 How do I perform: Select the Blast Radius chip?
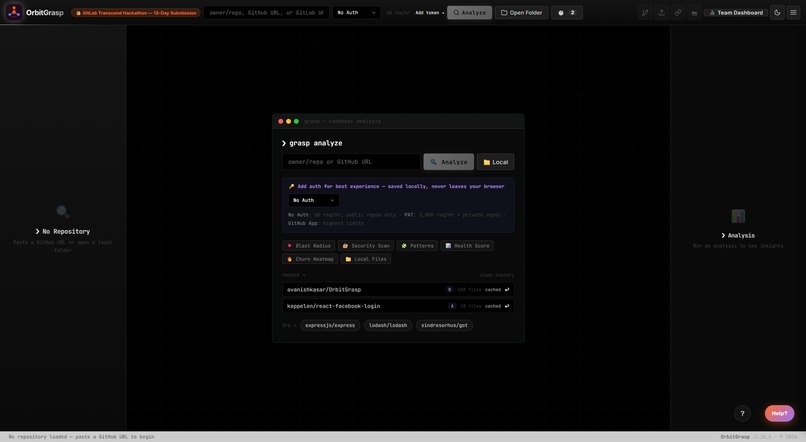[308, 246]
